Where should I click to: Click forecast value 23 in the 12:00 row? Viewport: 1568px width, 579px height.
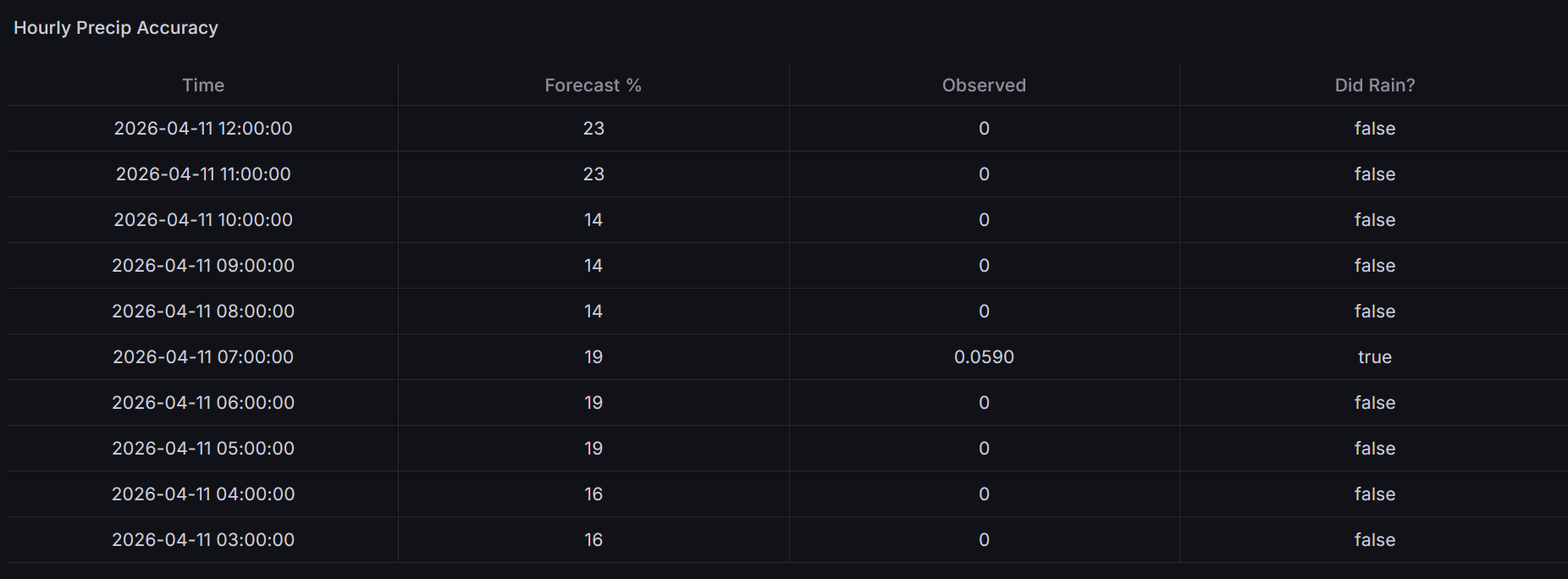(594, 129)
